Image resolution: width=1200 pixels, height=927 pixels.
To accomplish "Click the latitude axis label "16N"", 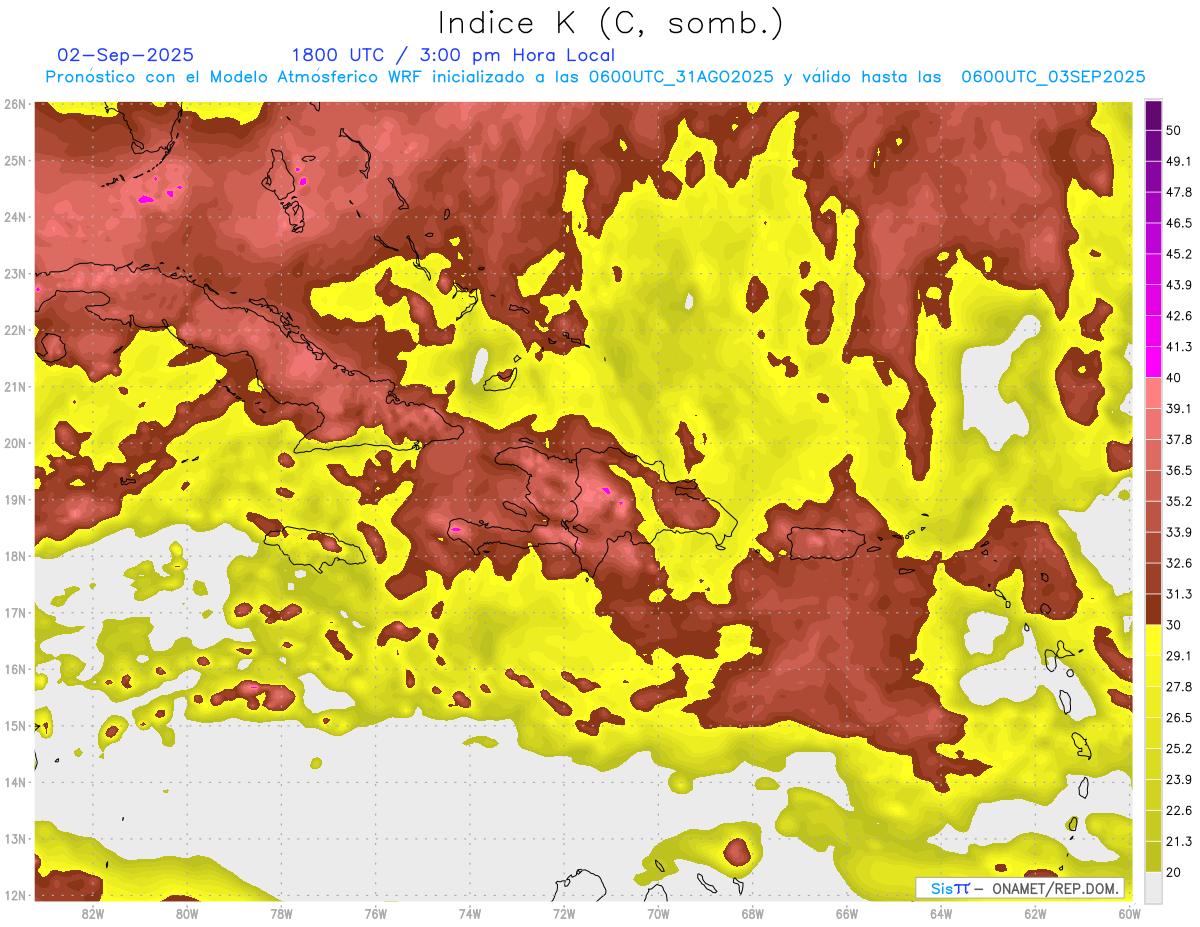I will click(15, 669).
